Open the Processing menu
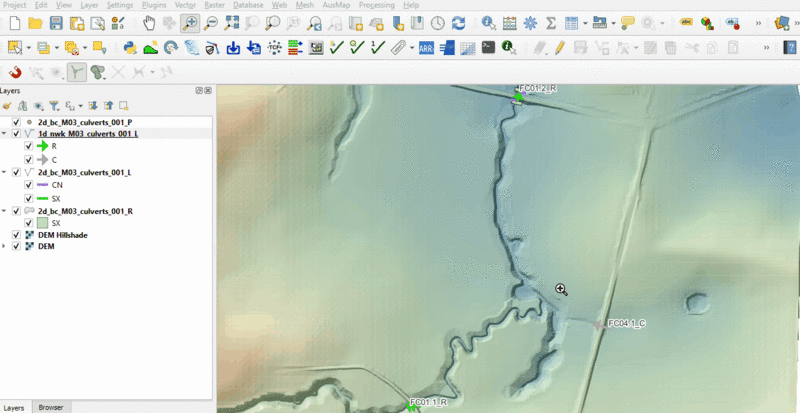The height and width of the screenshot is (413, 800). click(x=376, y=5)
